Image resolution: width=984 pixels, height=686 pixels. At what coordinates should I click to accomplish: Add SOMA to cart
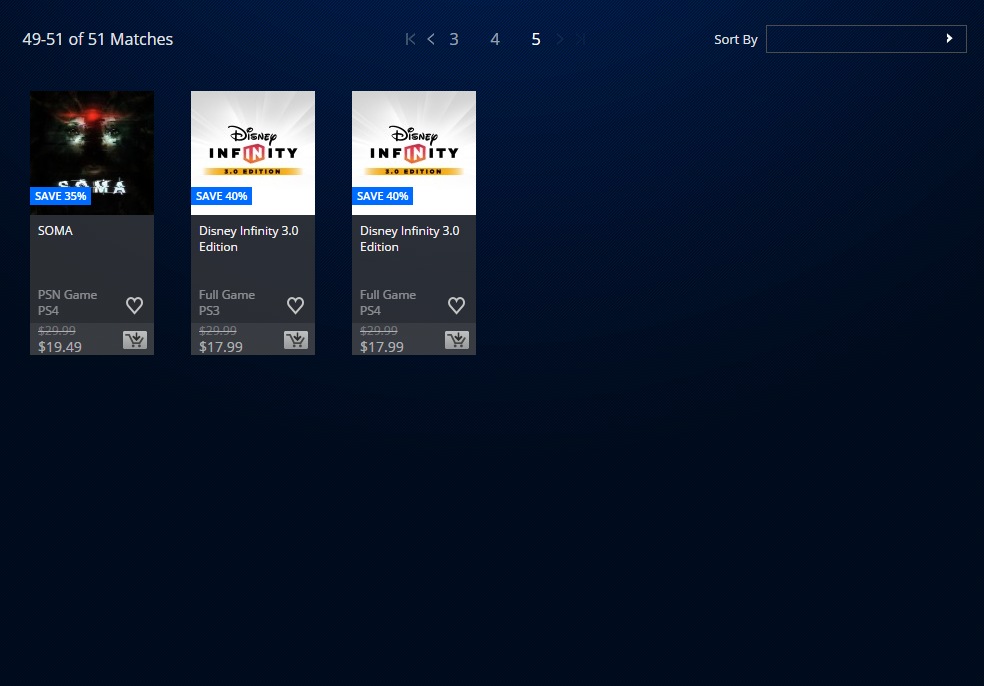[135, 340]
